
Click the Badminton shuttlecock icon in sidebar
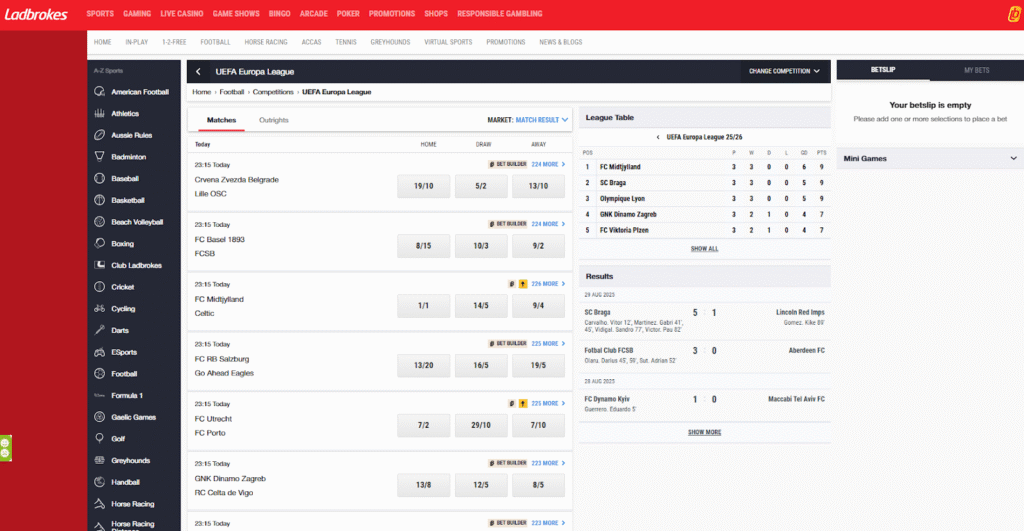point(100,157)
